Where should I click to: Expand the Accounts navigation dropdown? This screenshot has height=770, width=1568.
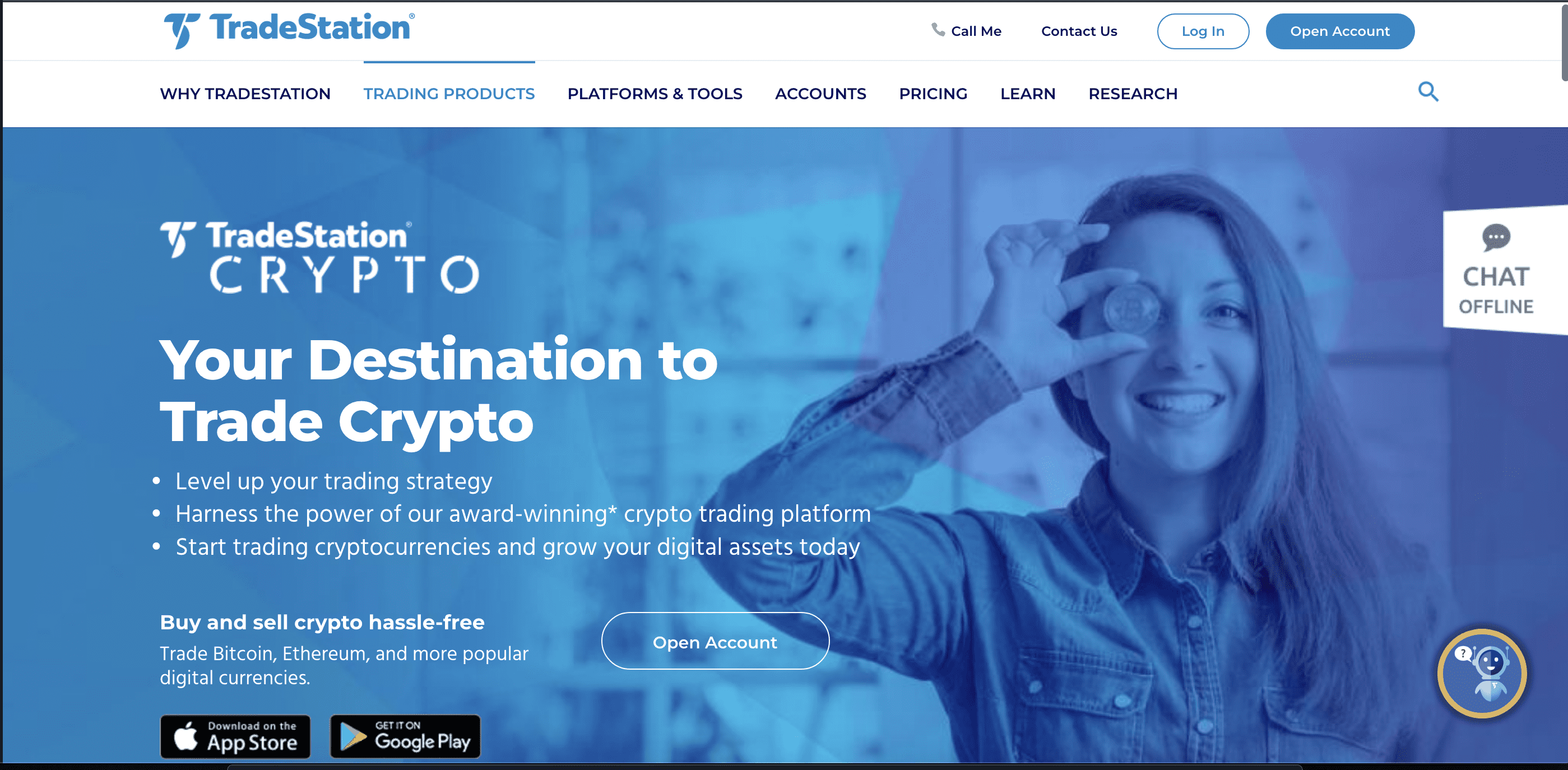pos(820,93)
